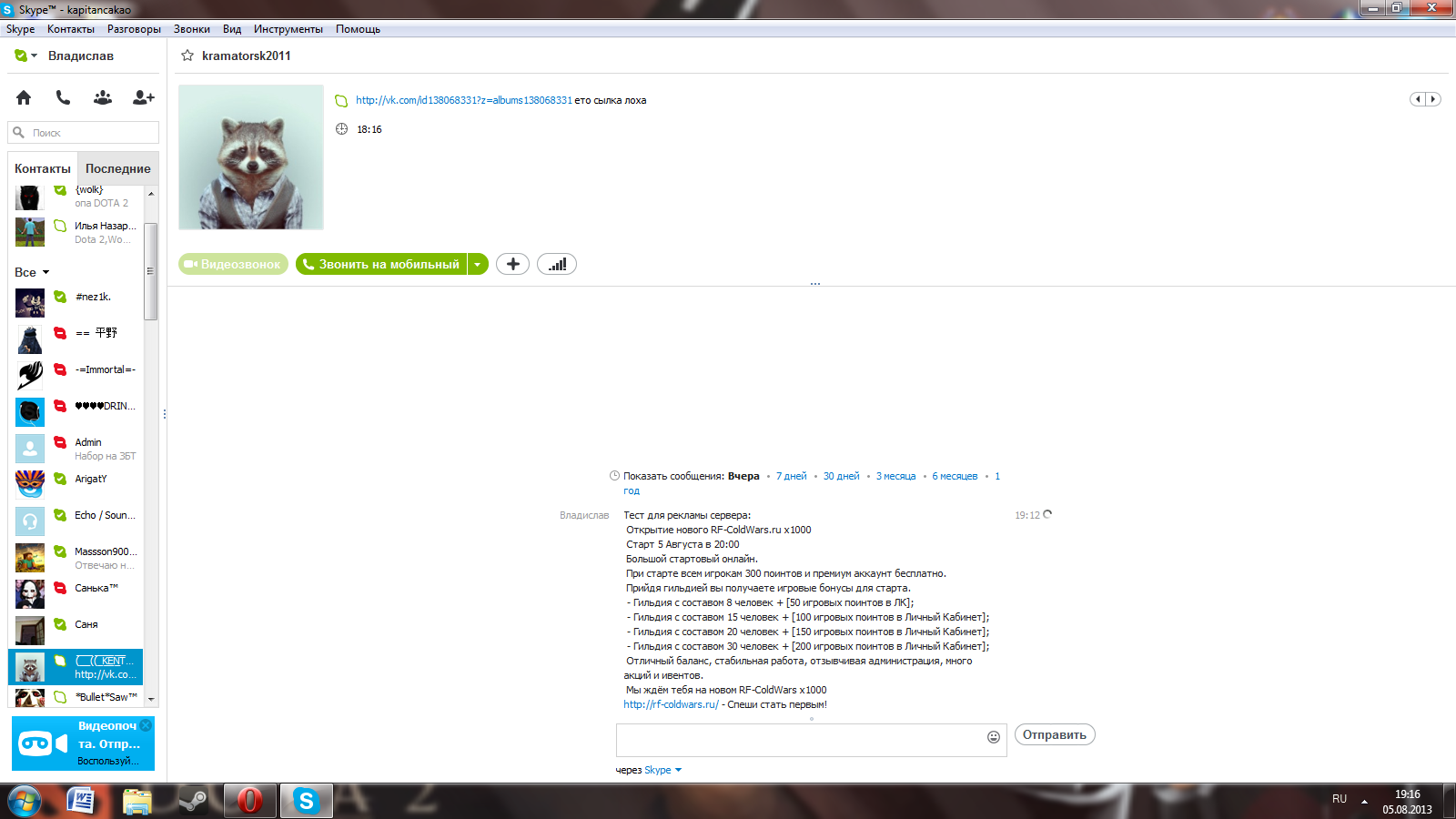
Task: Open the vk.com album link
Action: coord(464,100)
